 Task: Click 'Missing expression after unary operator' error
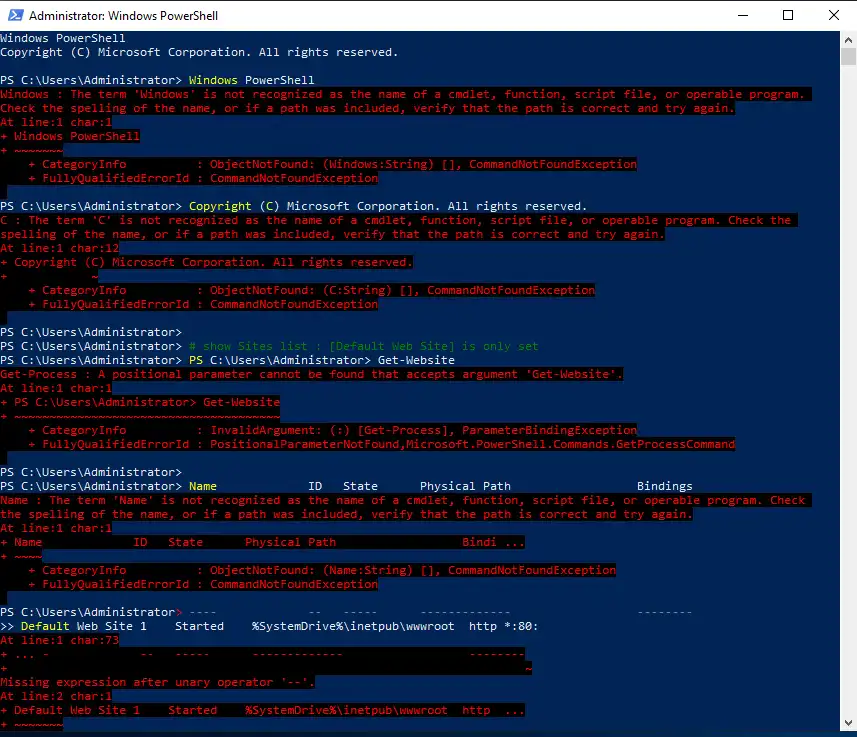pos(157,682)
